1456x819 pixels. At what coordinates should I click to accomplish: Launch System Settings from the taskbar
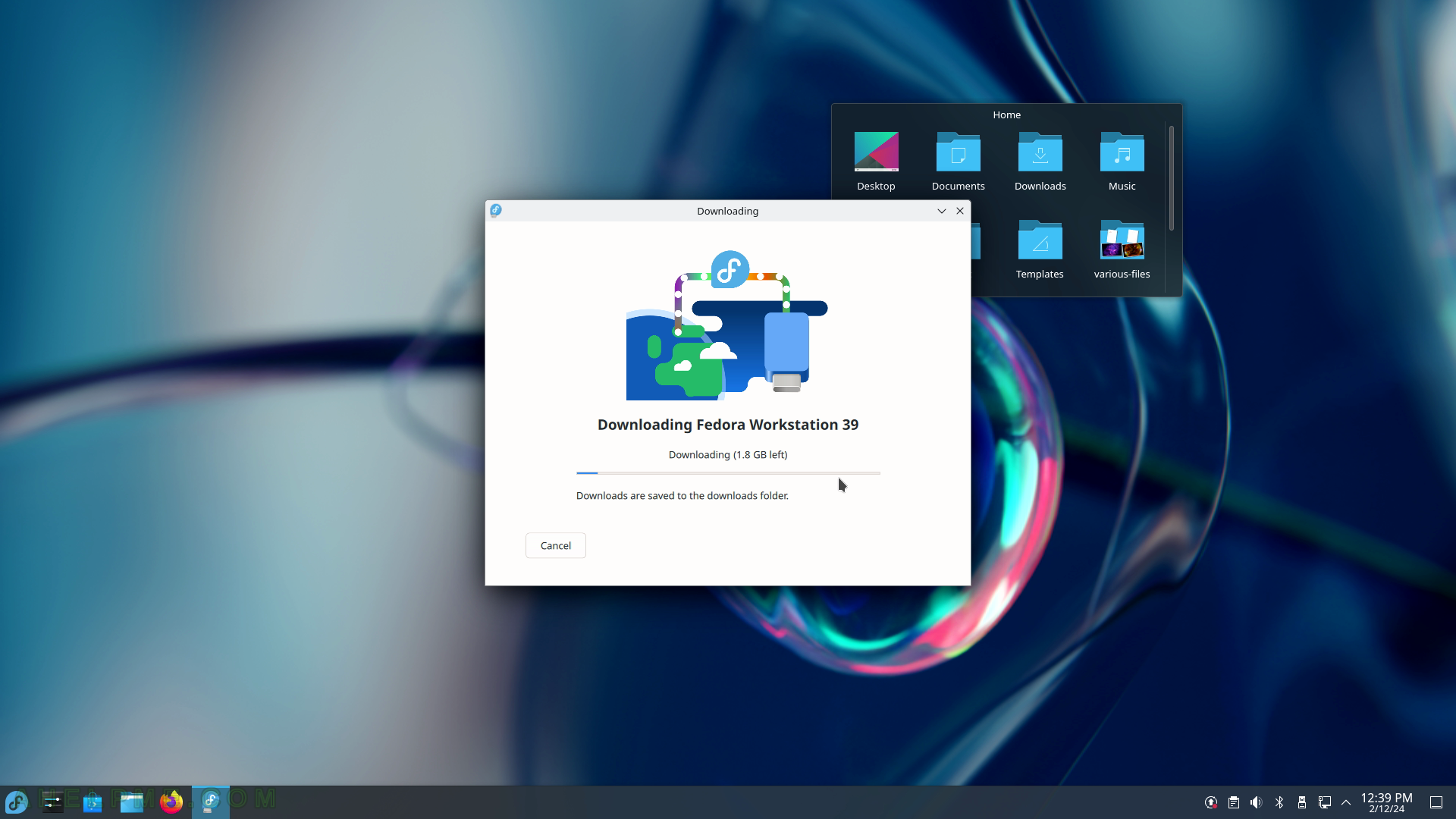coord(52,802)
